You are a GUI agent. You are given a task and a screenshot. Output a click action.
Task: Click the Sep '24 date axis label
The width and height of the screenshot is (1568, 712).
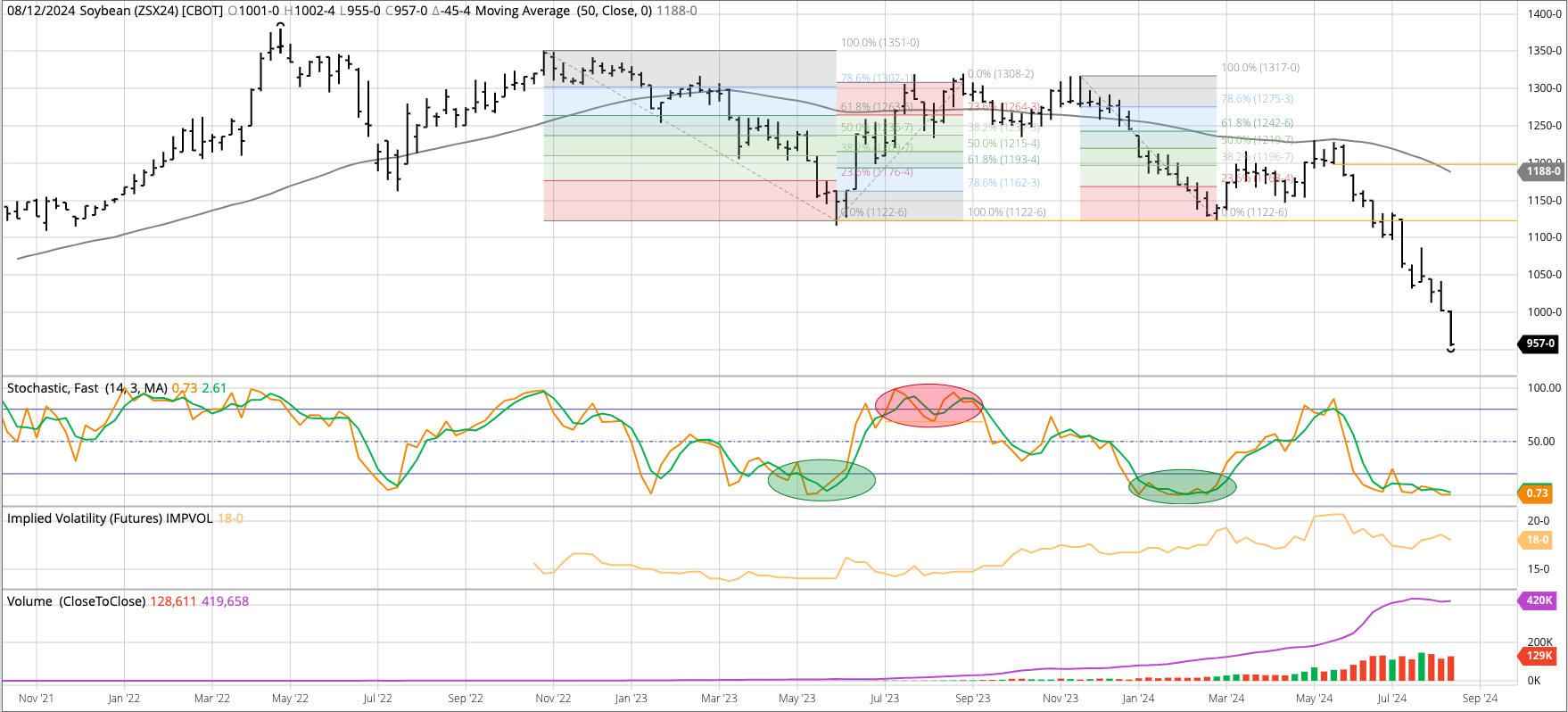point(1480,699)
